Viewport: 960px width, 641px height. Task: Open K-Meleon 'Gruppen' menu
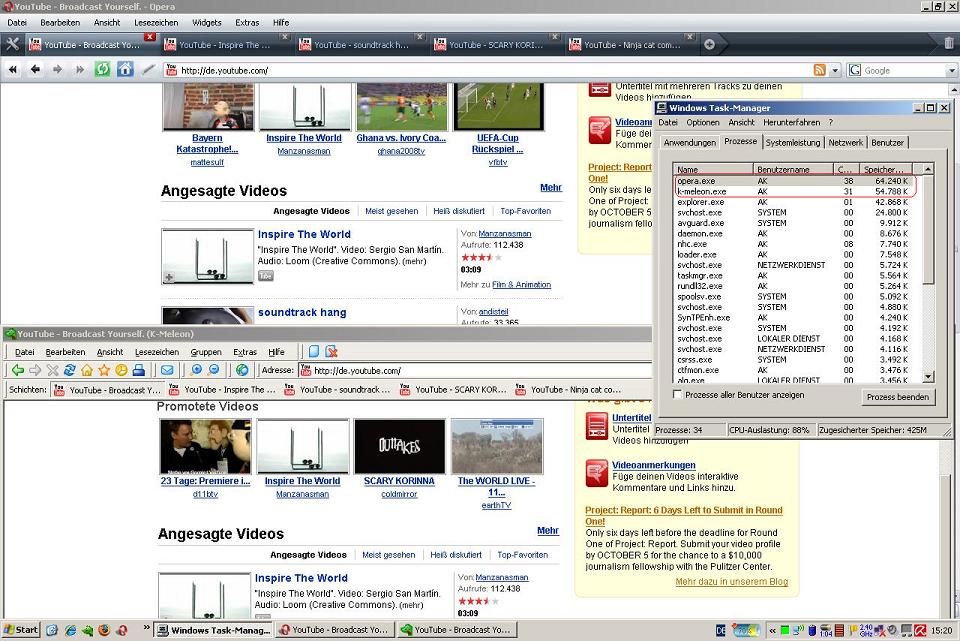pos(206,352)
